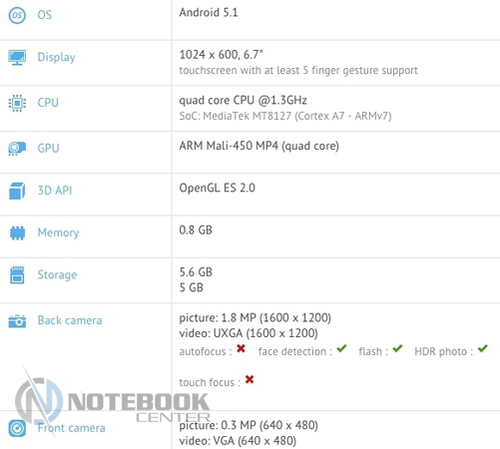Click the autofocus red cross mark

(x=241, y=349)
